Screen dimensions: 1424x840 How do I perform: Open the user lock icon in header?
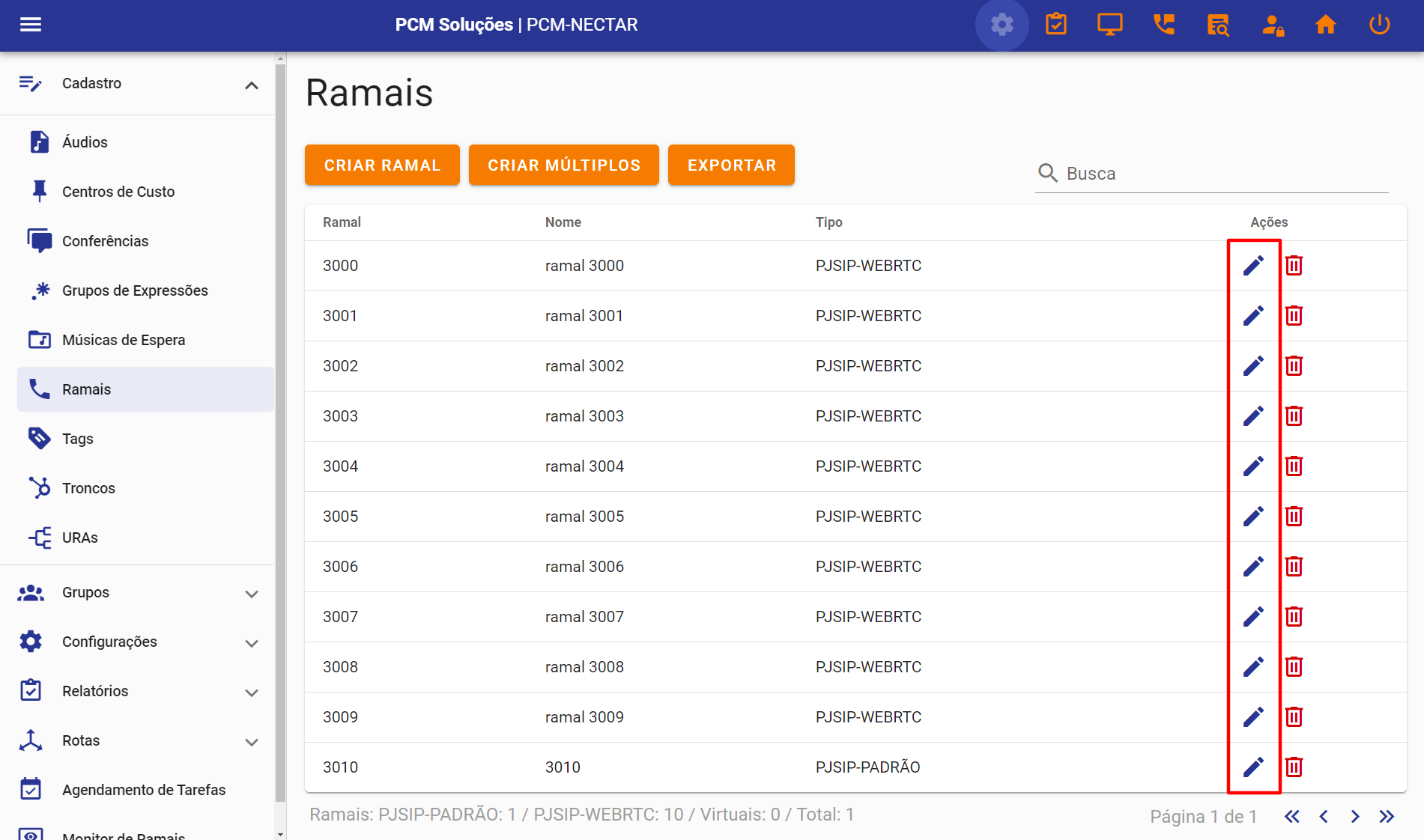[x=1272, y=25]
